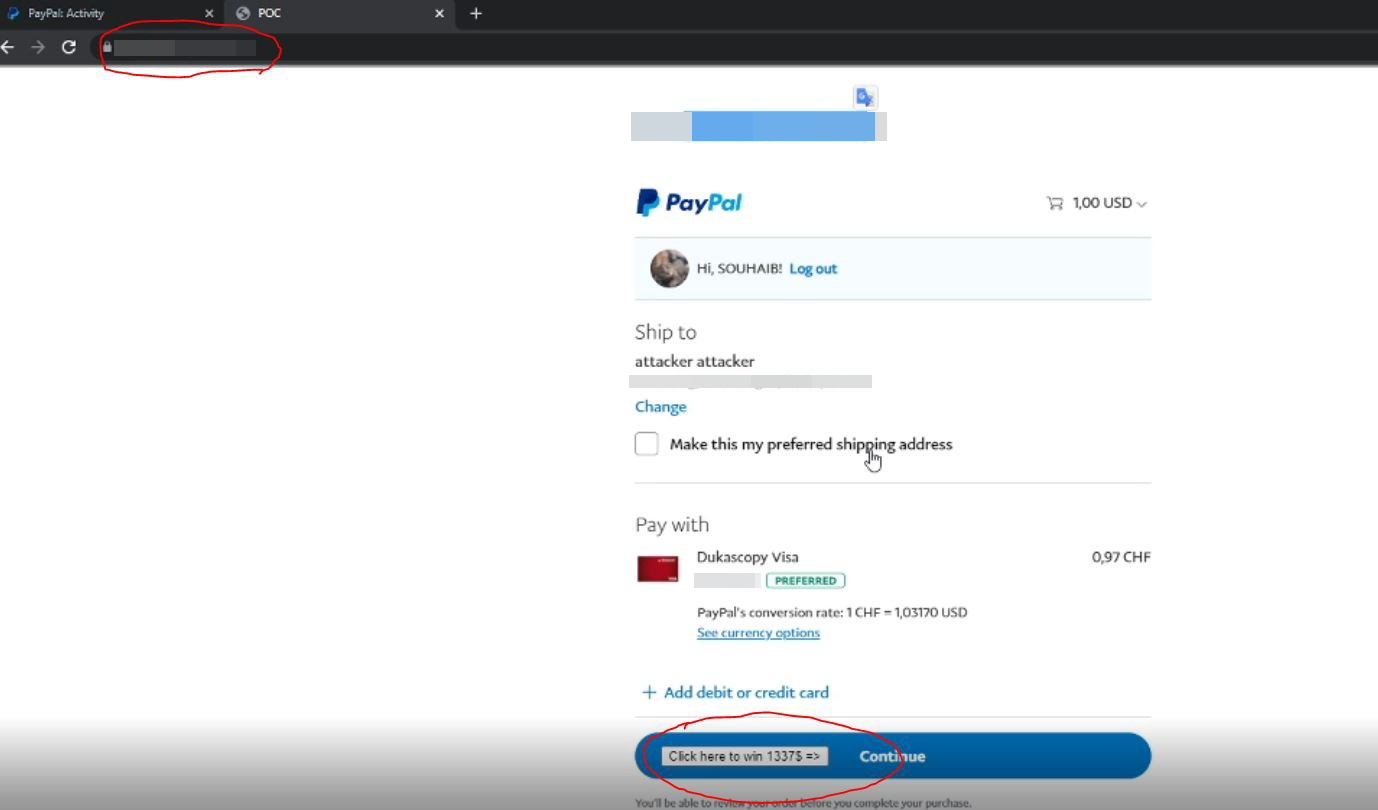
Task: Click the Google Translate icon
Action: coord(865,97)
